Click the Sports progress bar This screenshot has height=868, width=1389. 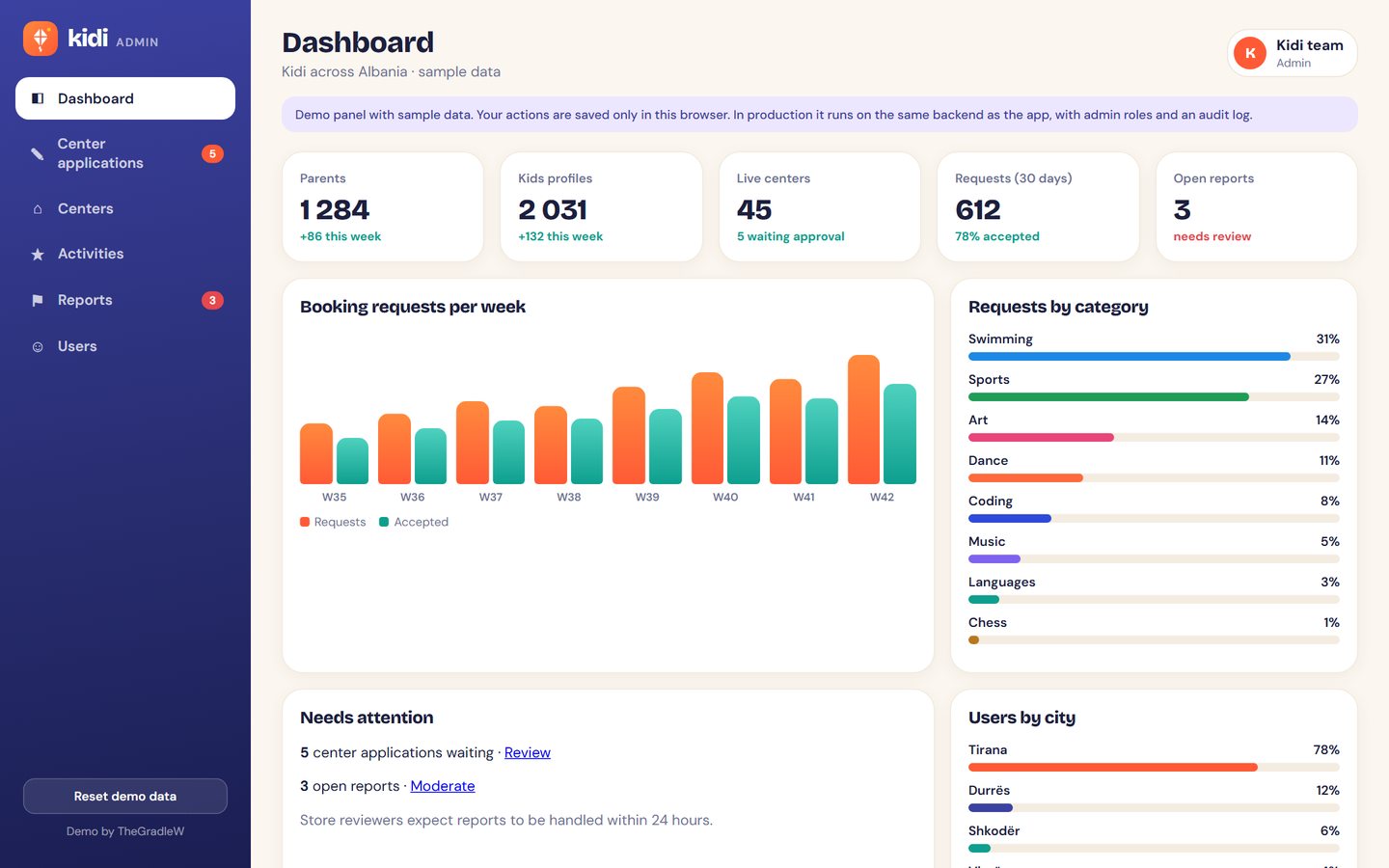[x=1154, y=397]
